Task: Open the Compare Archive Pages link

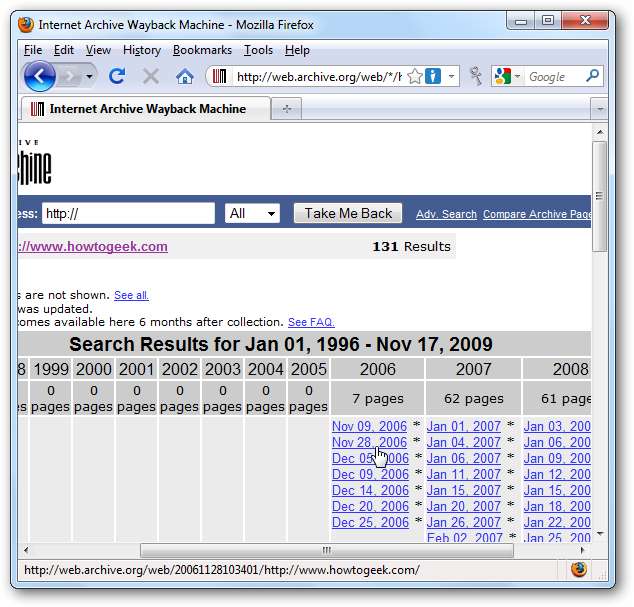Action: (x=537, y=214)
